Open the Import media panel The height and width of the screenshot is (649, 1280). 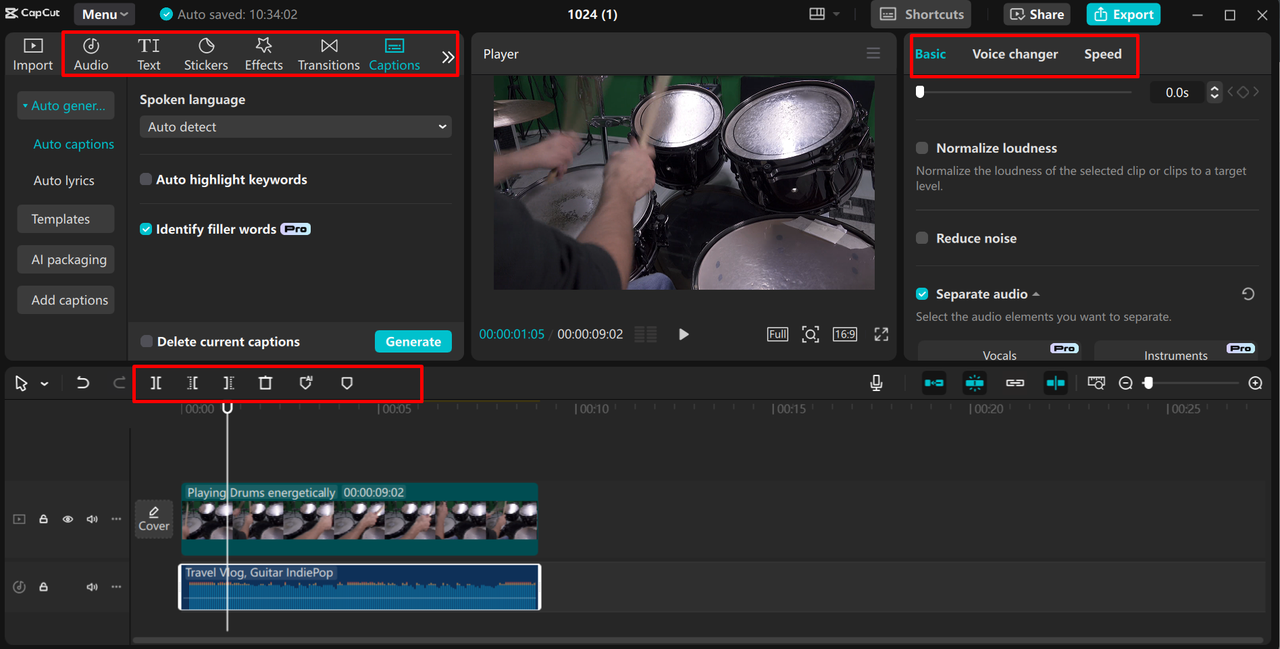33,54
